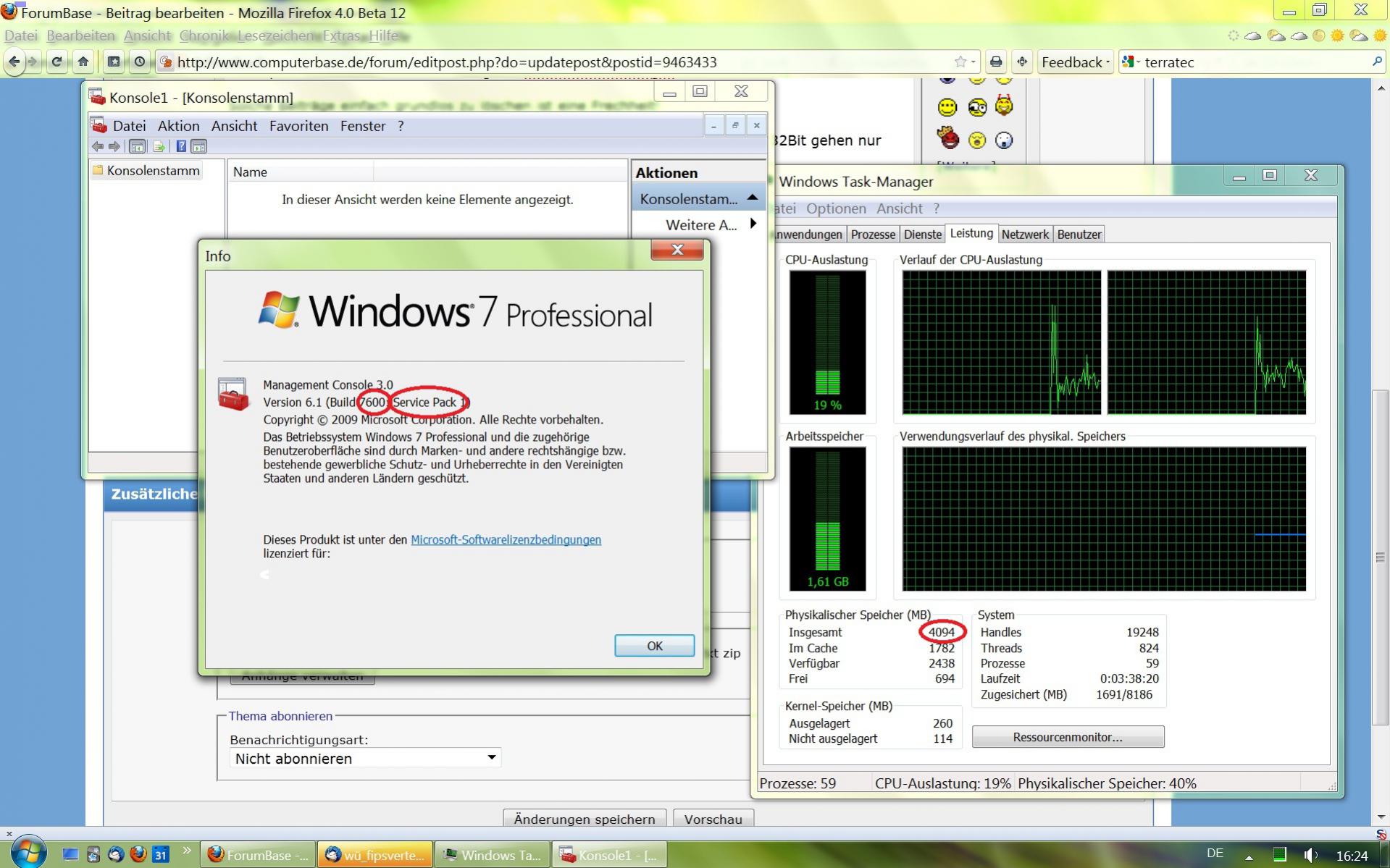Viewport: 1390px width, 868px height.
Task: Insert the yawning yellow smiley
Action: click(977, 140)
